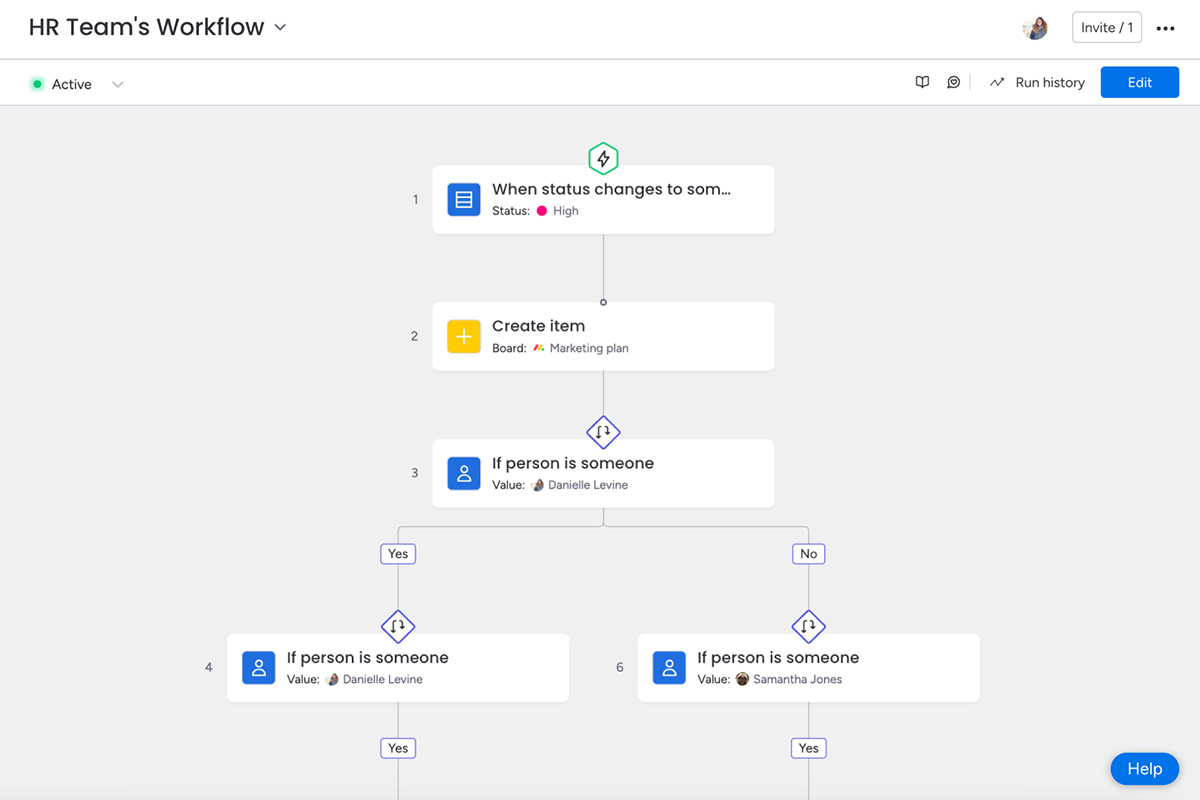Open the comments chat bubble icon
This screenshot has height=800, width=1200.
(953, 83)
